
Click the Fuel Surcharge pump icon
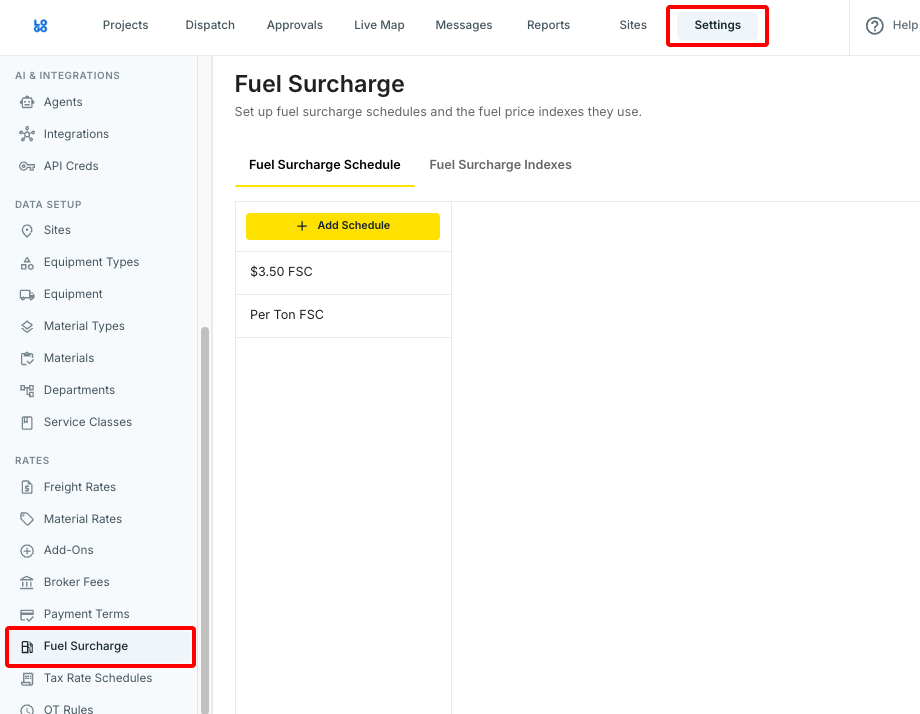point(27,647)
